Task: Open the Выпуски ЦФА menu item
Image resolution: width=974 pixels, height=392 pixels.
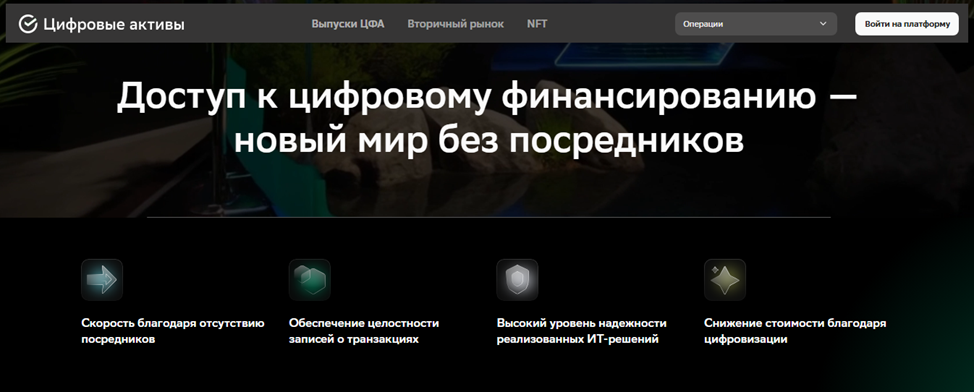Action: pos(348,24)
